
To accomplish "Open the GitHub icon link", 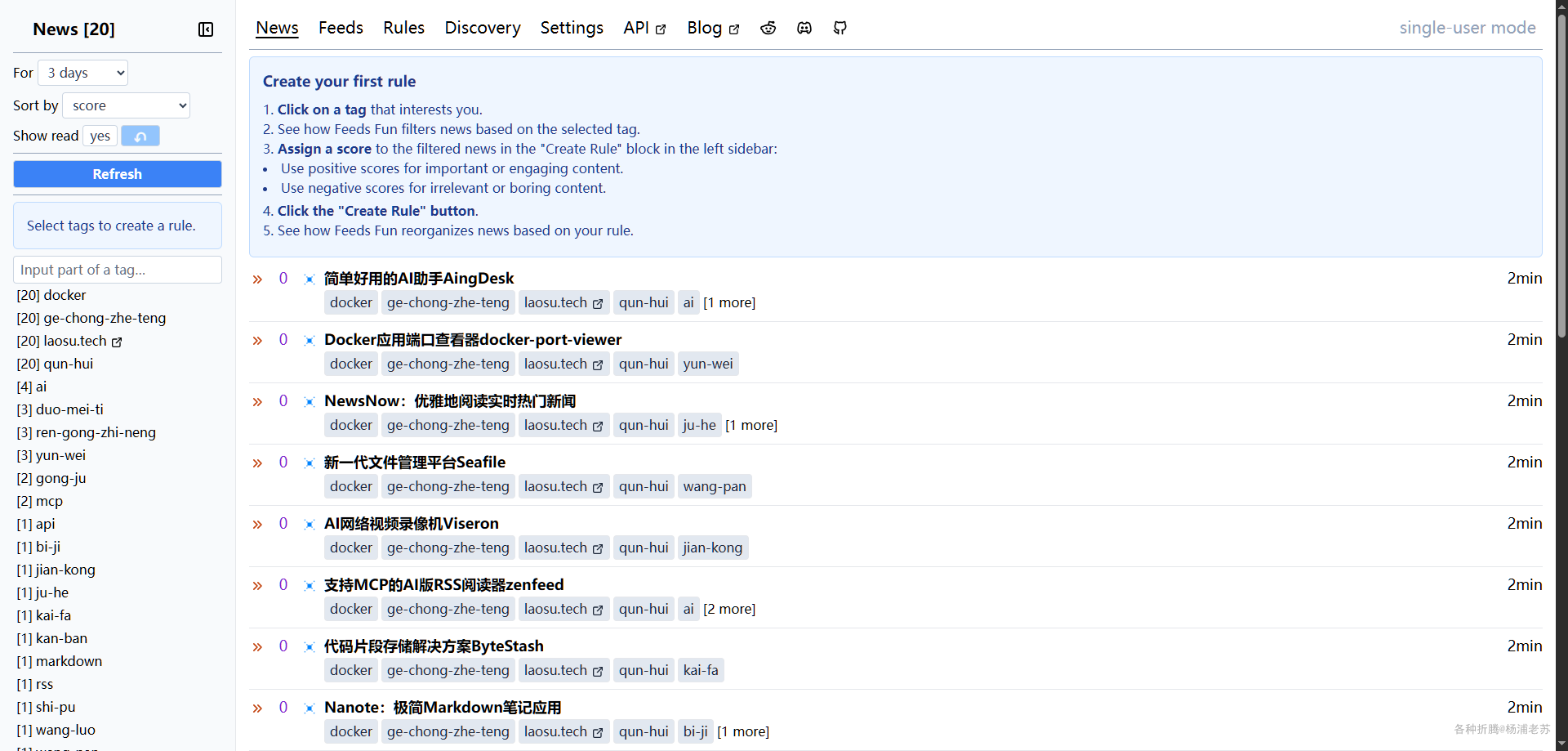I will (840, 28).
